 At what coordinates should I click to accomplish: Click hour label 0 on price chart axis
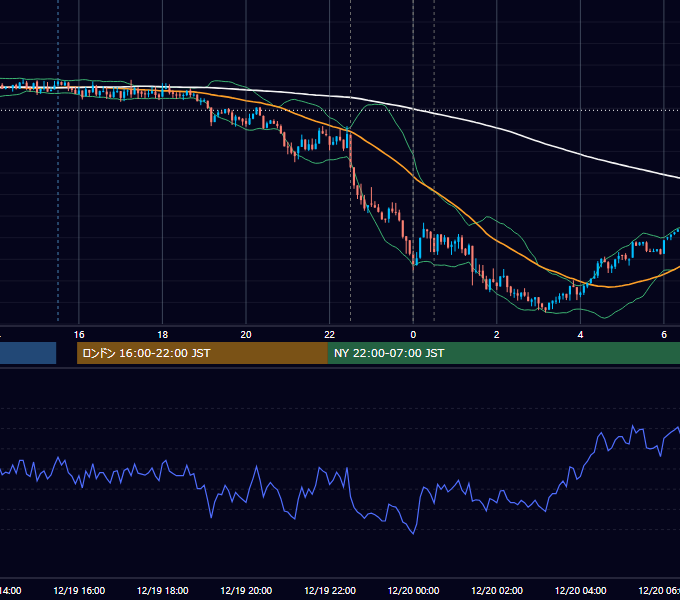[x=413, y=334]
